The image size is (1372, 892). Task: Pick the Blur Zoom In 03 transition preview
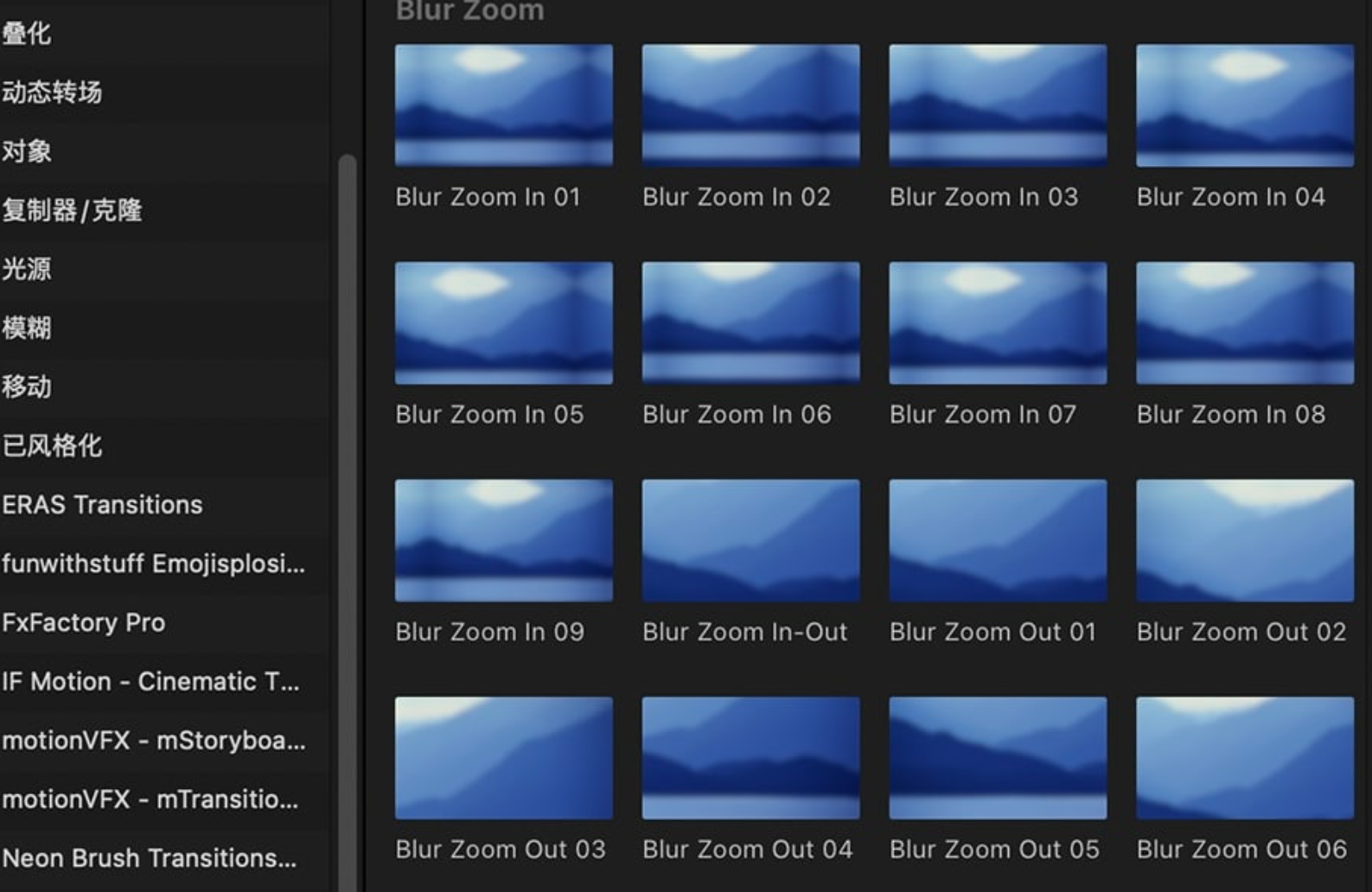998,105
